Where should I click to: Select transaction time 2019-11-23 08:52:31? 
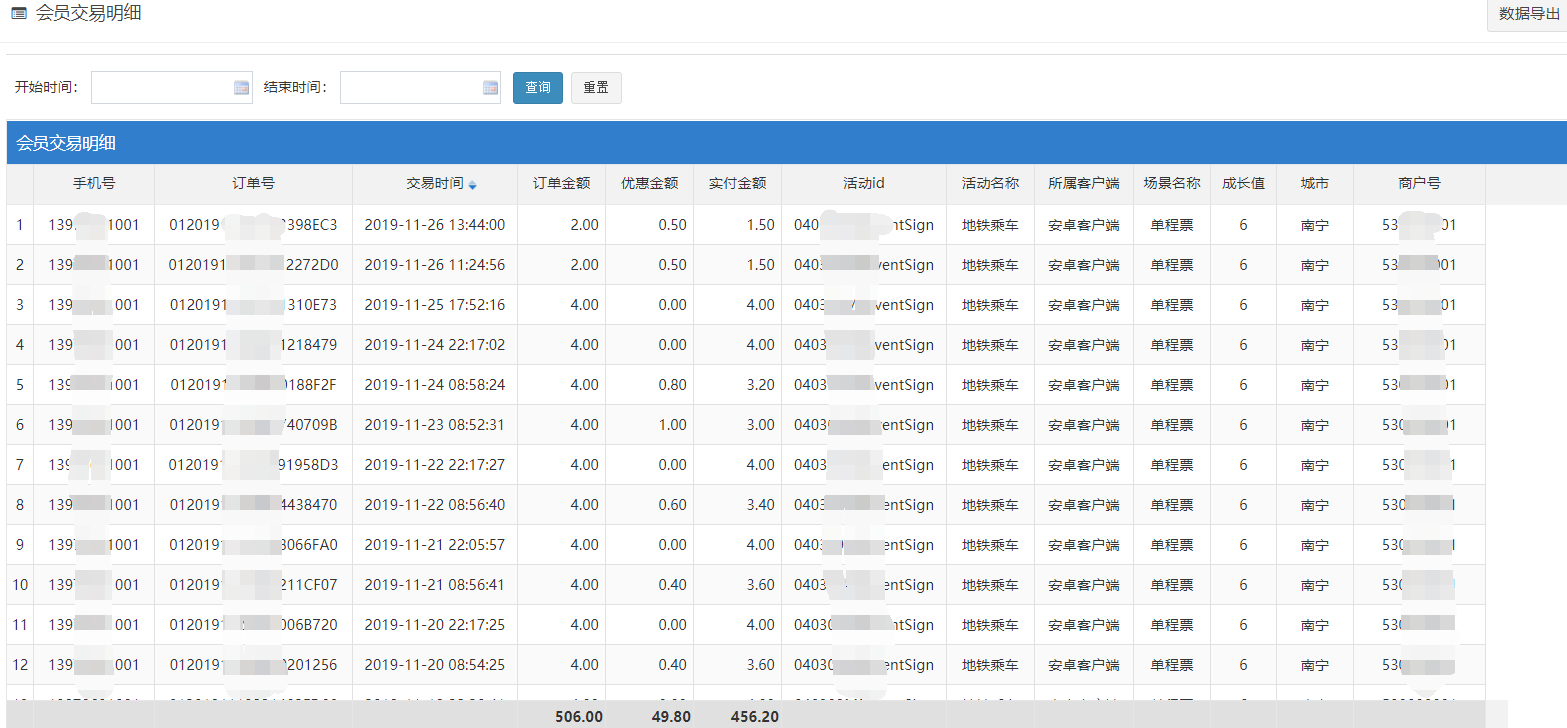(x=434, y=425)
